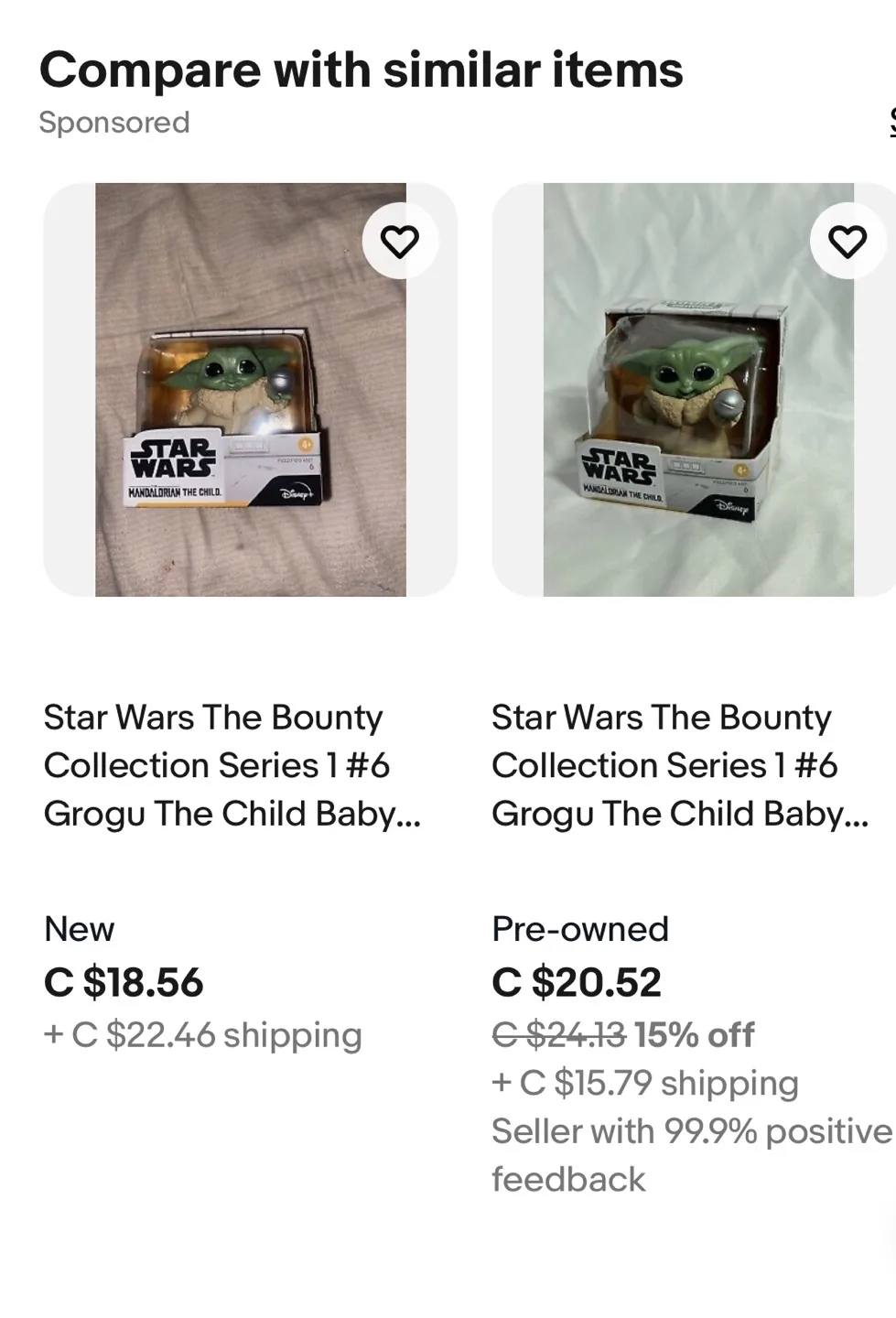Click the C $20.52 price
Viewport: 896px width, 1318px height.
576,983
